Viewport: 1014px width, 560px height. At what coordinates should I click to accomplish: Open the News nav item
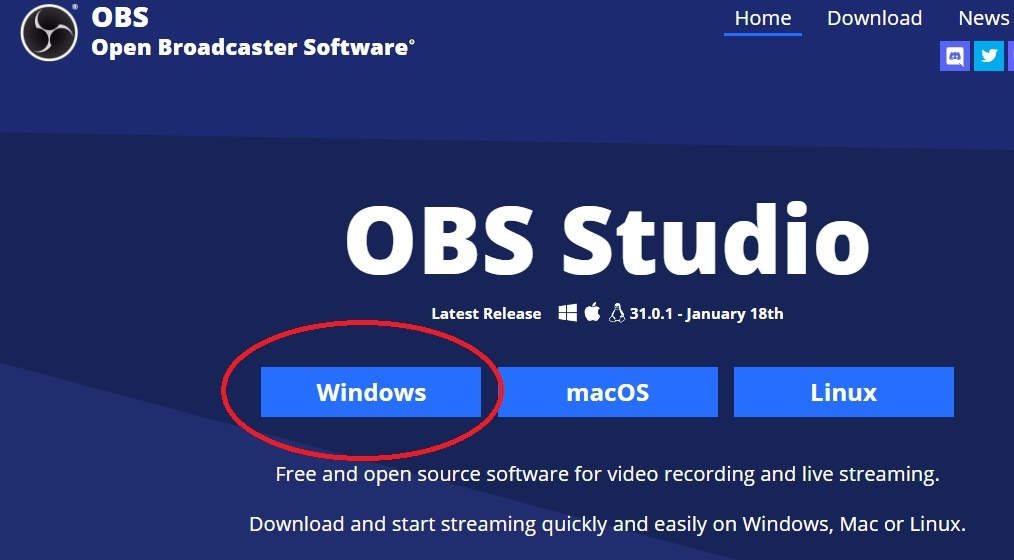coord(984,19)
